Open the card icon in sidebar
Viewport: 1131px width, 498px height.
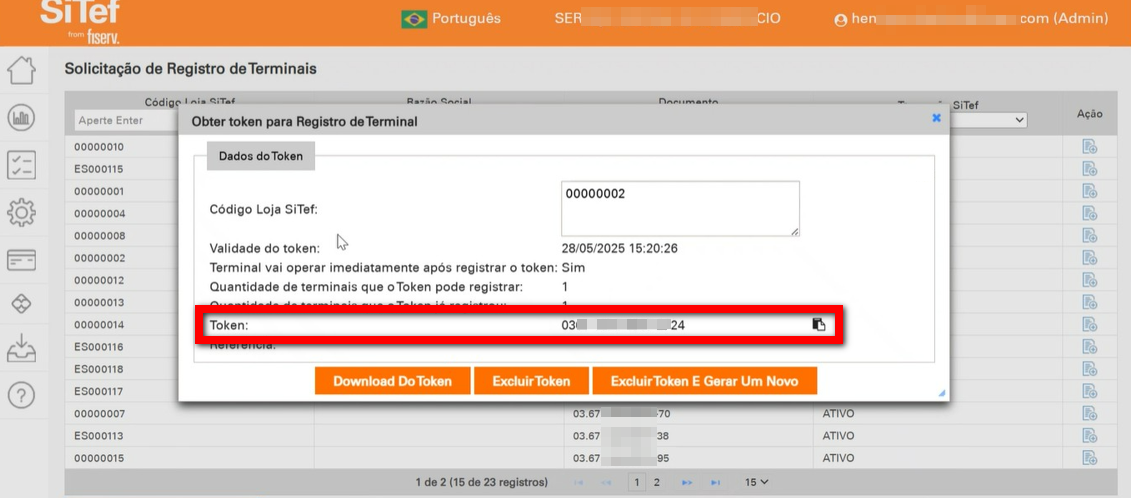(x=21, y=259)
